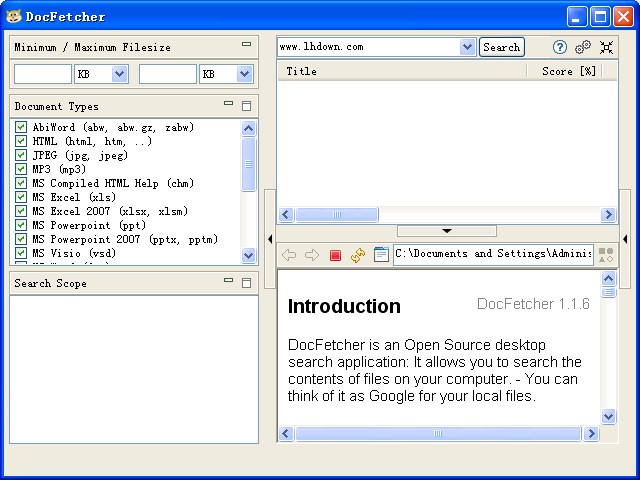Uncheck MP3 document type

point(21,169)
